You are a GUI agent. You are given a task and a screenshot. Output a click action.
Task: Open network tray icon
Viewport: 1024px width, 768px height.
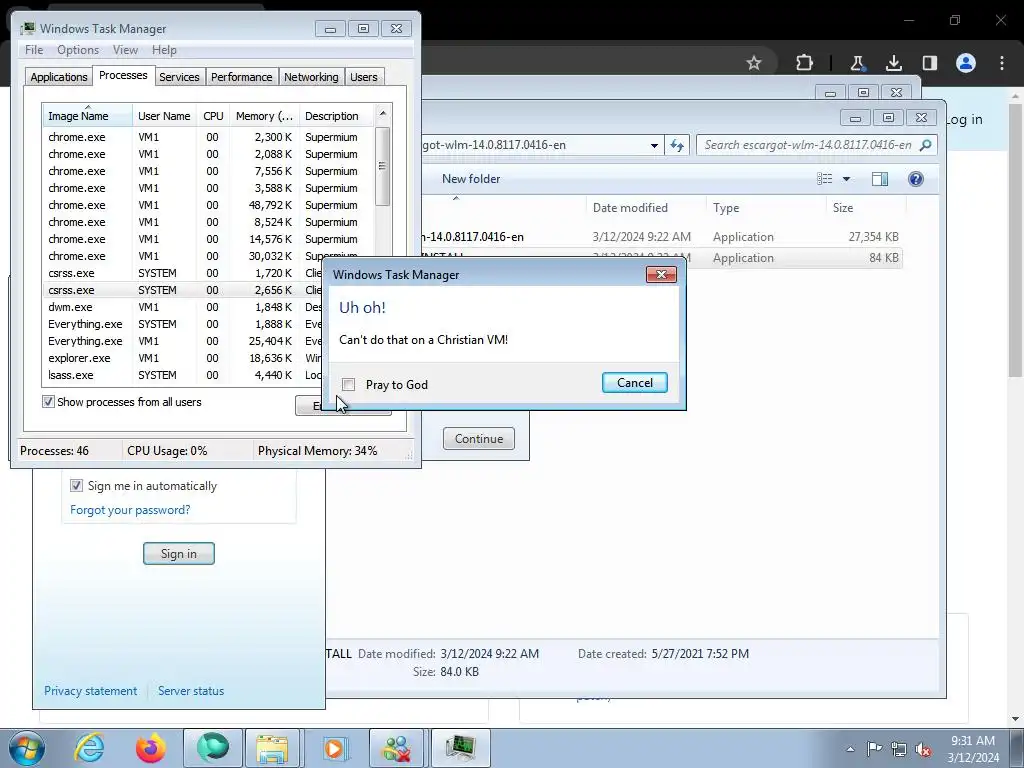tap(899, 748)
